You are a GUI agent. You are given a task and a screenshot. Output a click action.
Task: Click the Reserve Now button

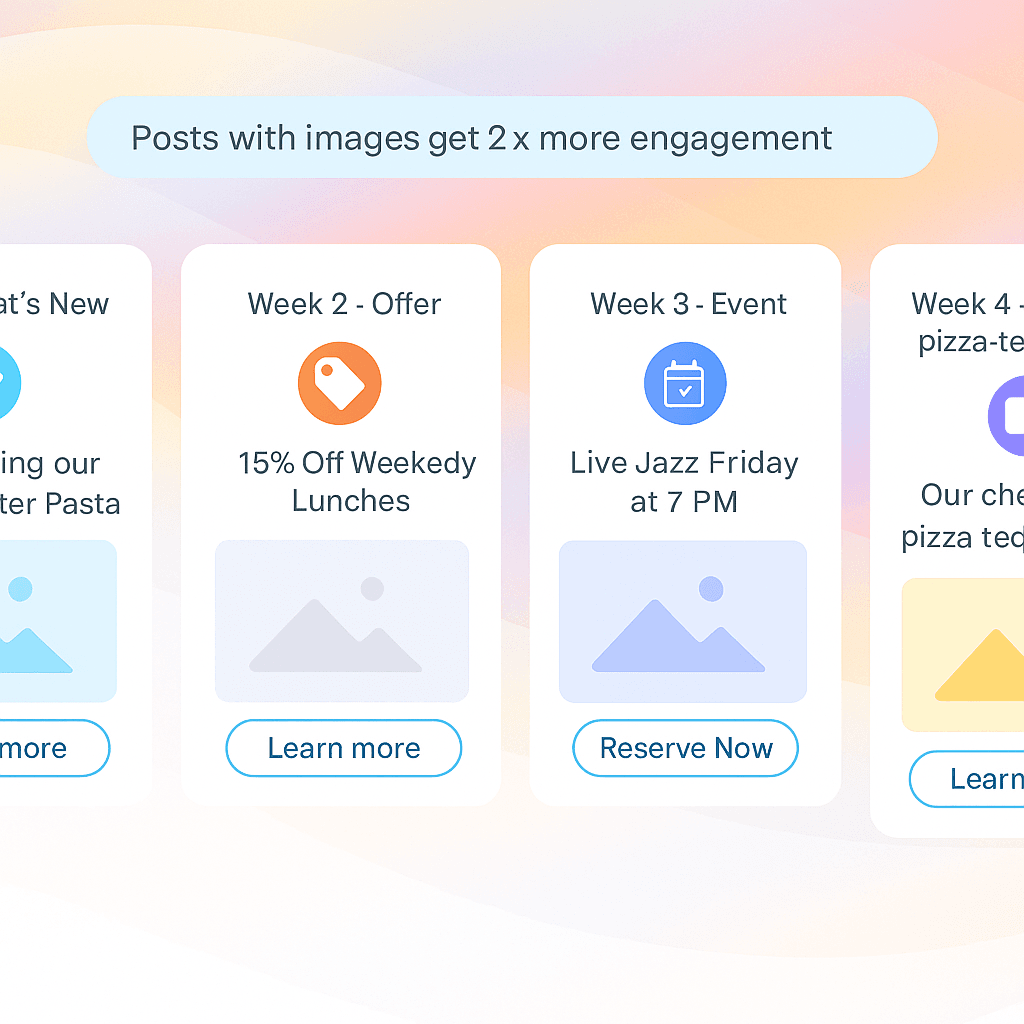coord(686,748)
